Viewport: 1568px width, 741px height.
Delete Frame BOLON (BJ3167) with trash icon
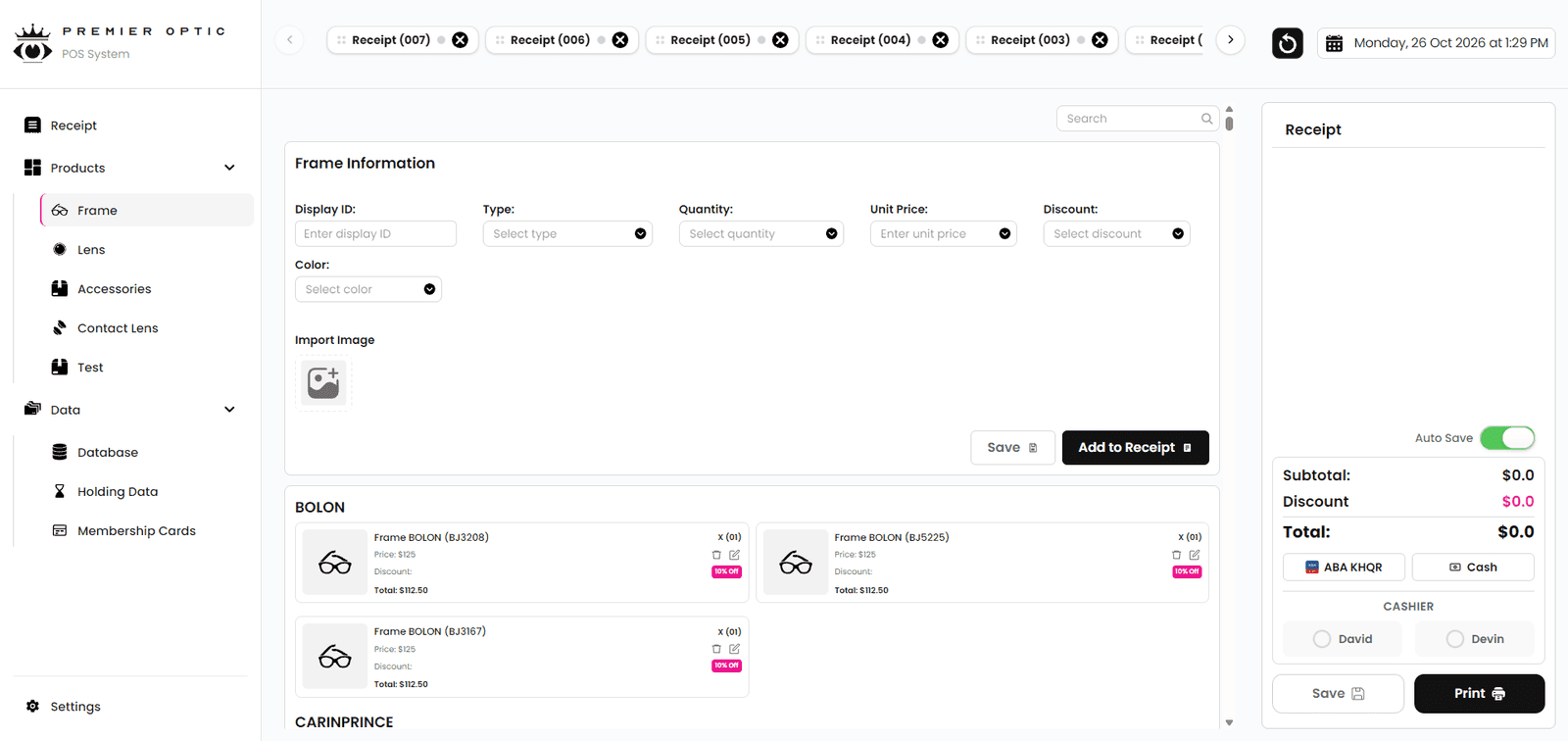click(716, 649)
